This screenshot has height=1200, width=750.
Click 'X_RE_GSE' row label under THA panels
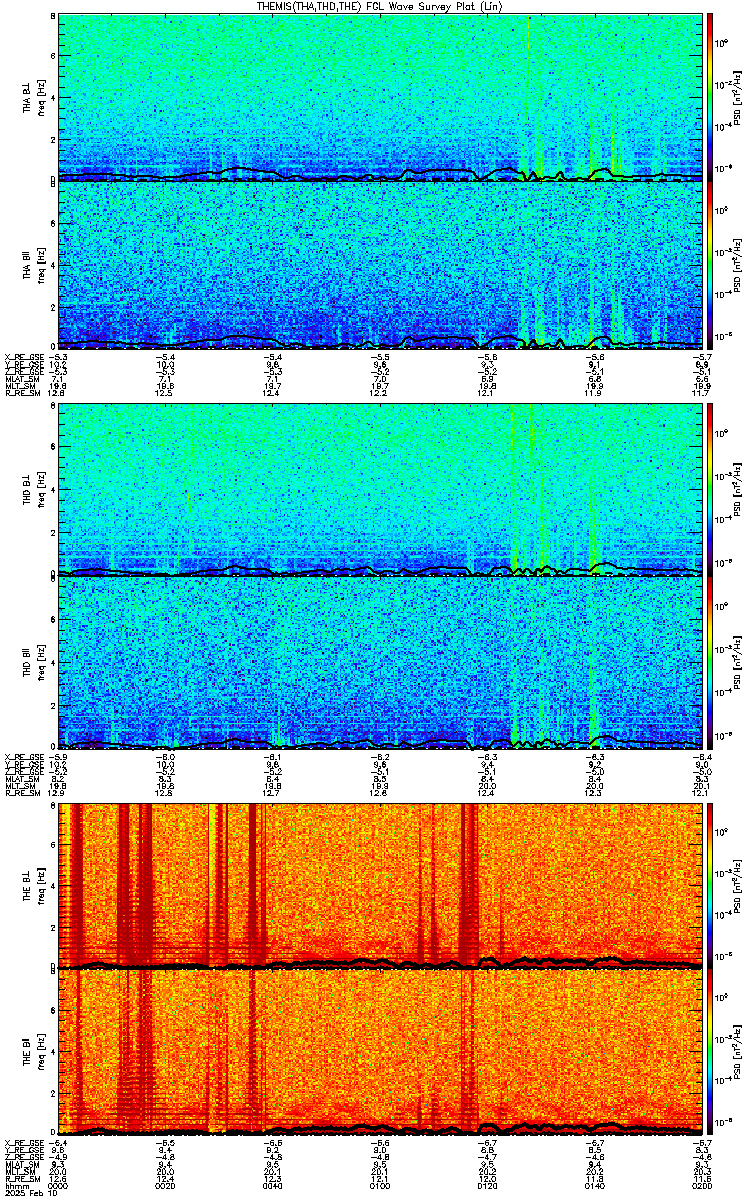(x=24, y=356)
